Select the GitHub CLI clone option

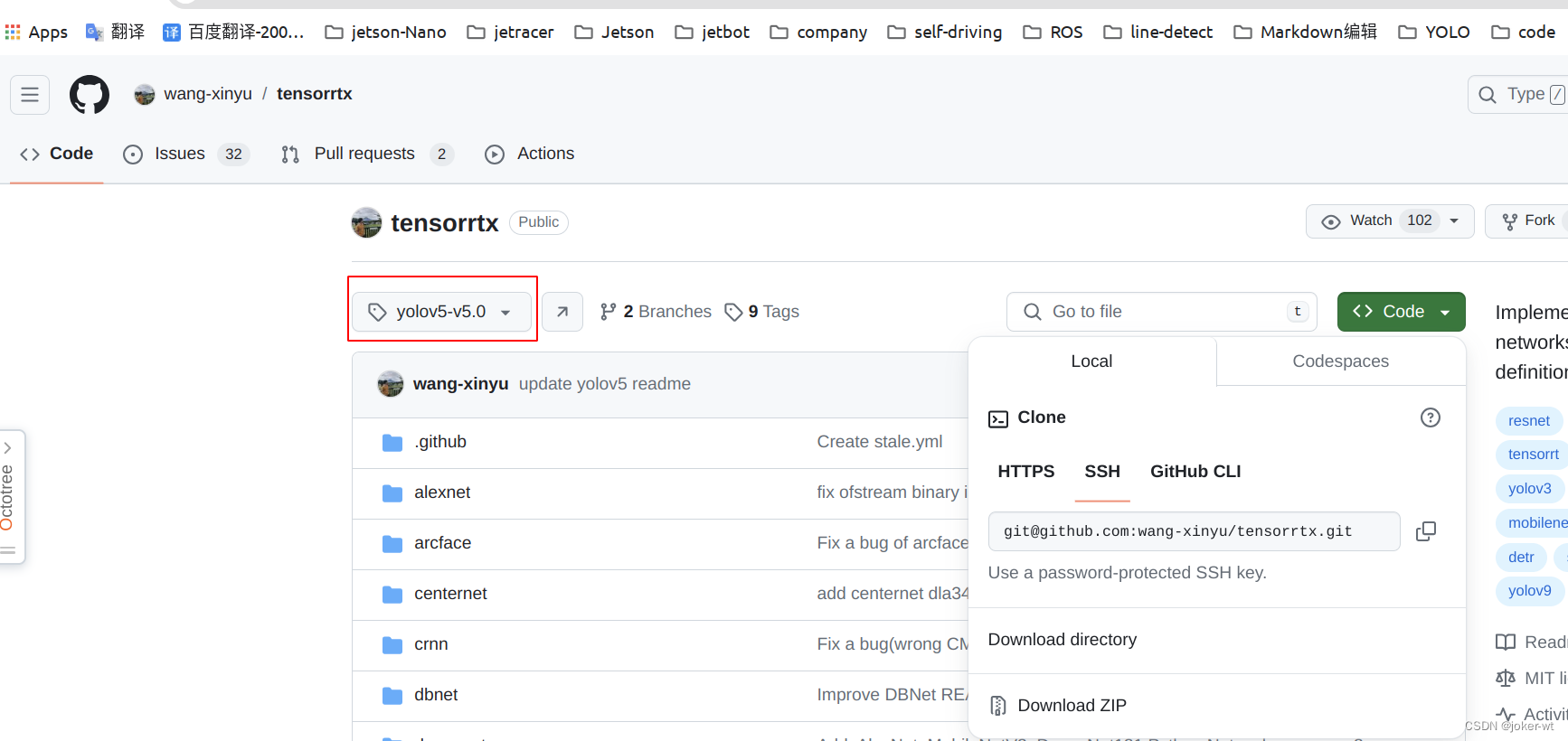[x=1195, y=472]
